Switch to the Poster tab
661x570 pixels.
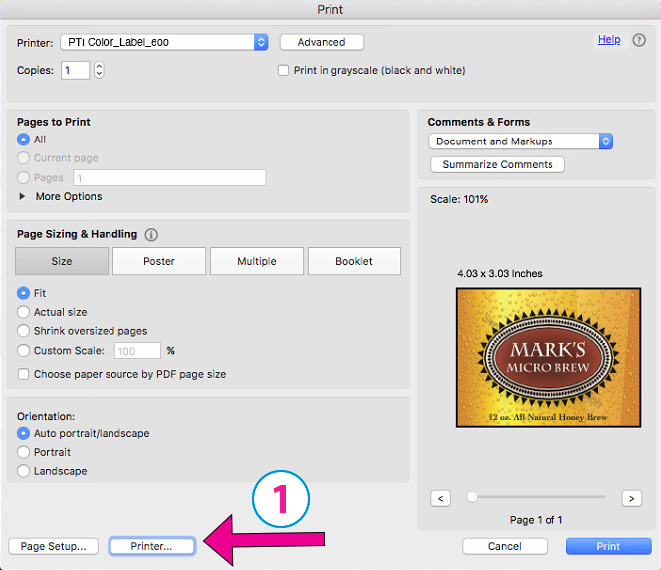(x=159, y=261)
